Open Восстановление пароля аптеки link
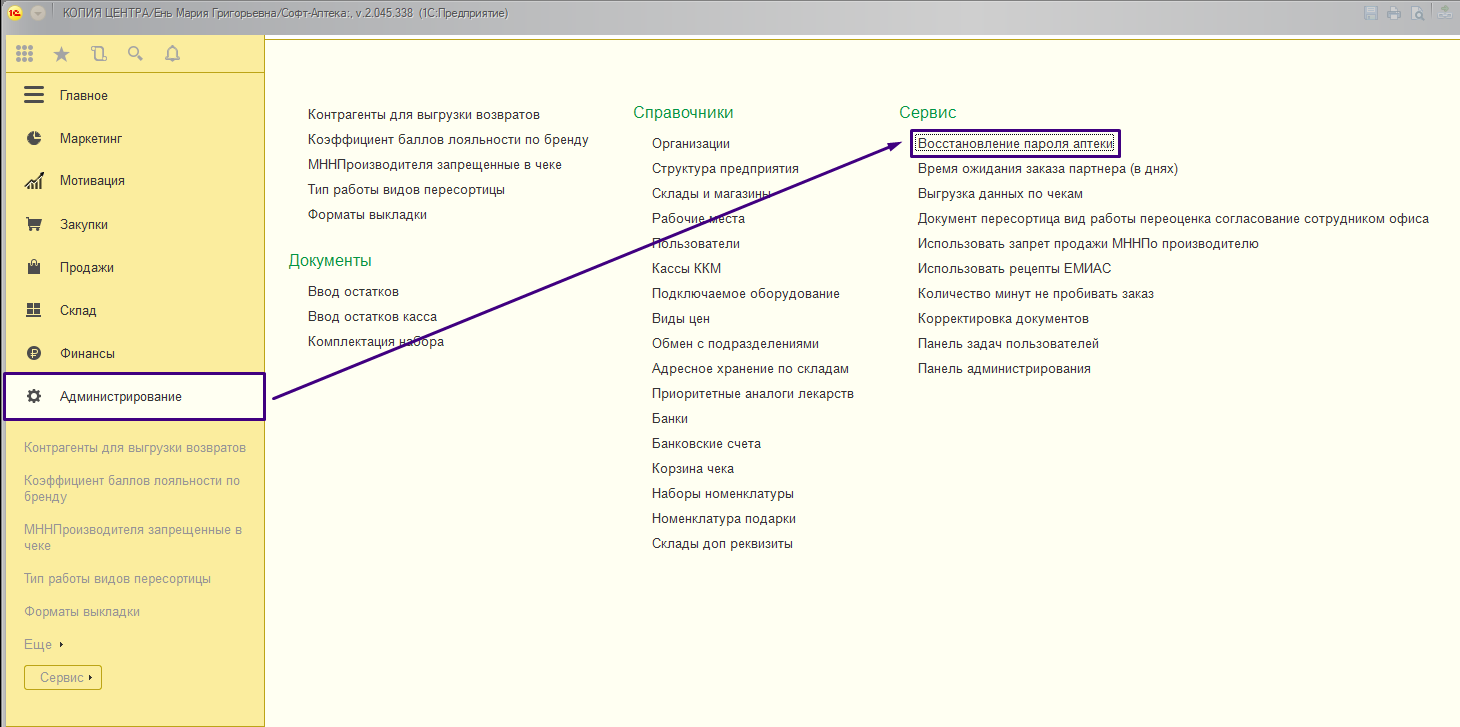This screenshot has height=727, width=1460. pos(1015,144)
